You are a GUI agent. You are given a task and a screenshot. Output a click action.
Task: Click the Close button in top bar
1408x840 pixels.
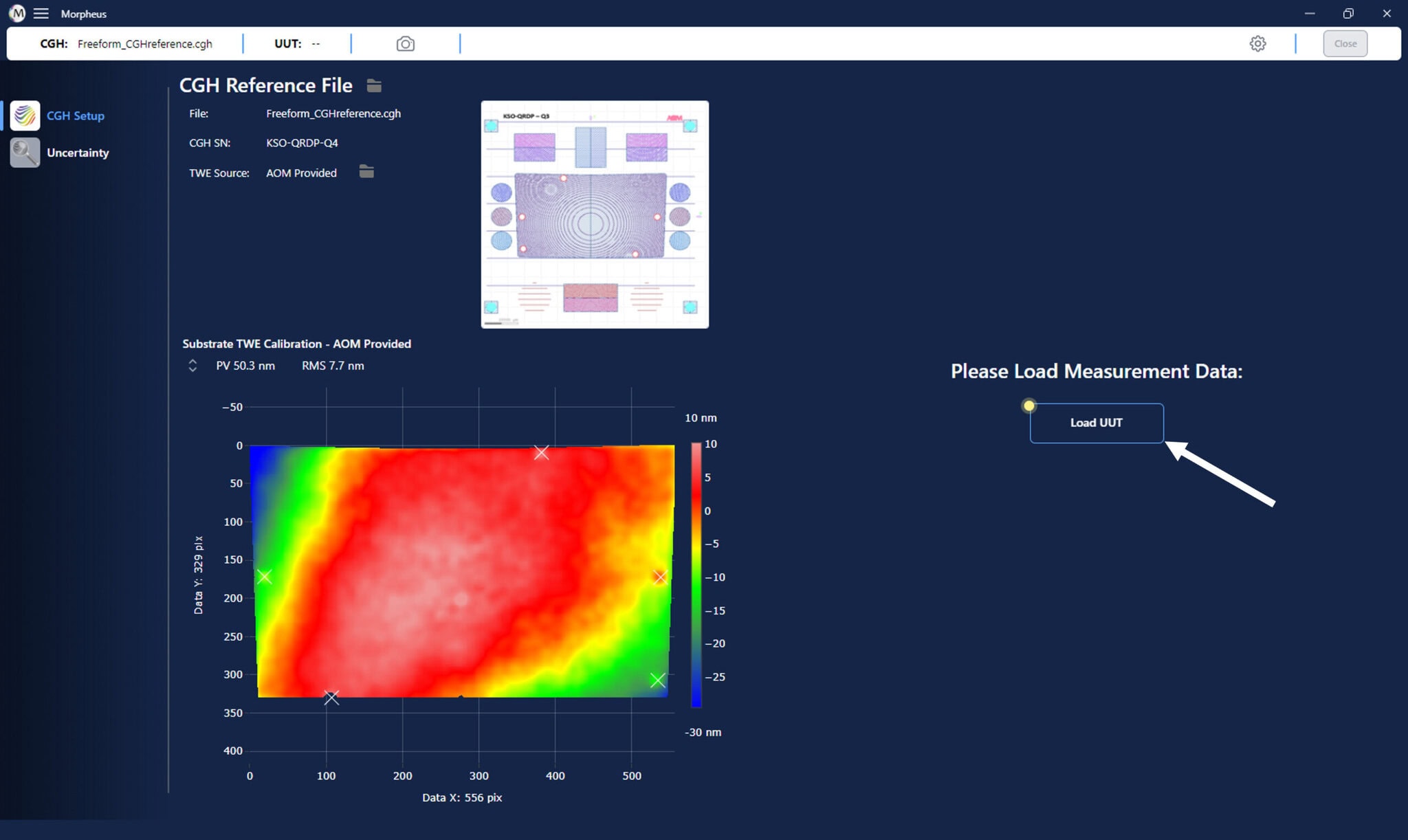tap(1345, 44)
